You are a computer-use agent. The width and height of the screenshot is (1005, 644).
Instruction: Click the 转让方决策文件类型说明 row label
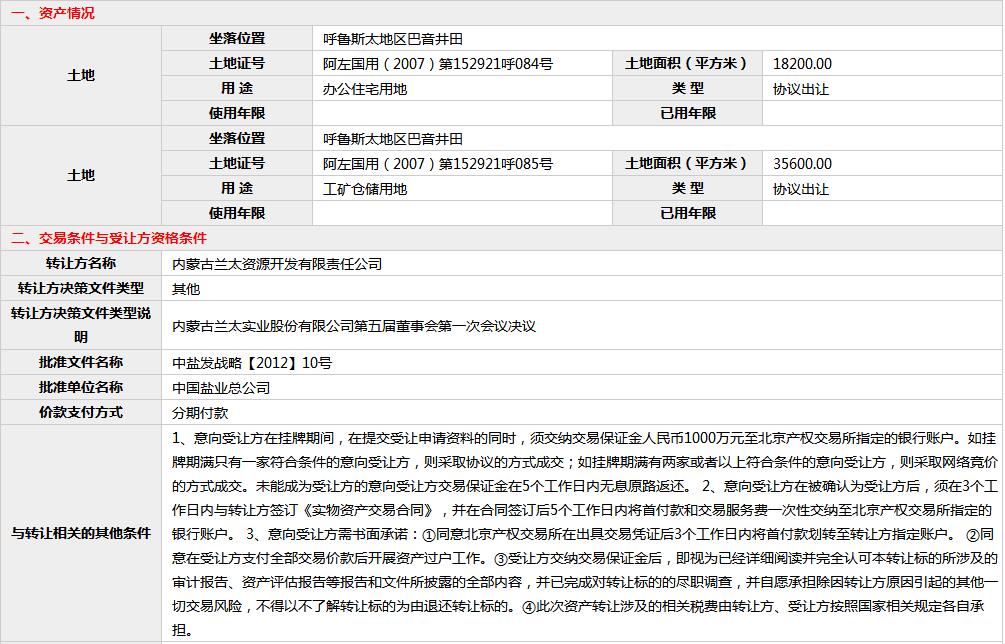click(81, 325)
